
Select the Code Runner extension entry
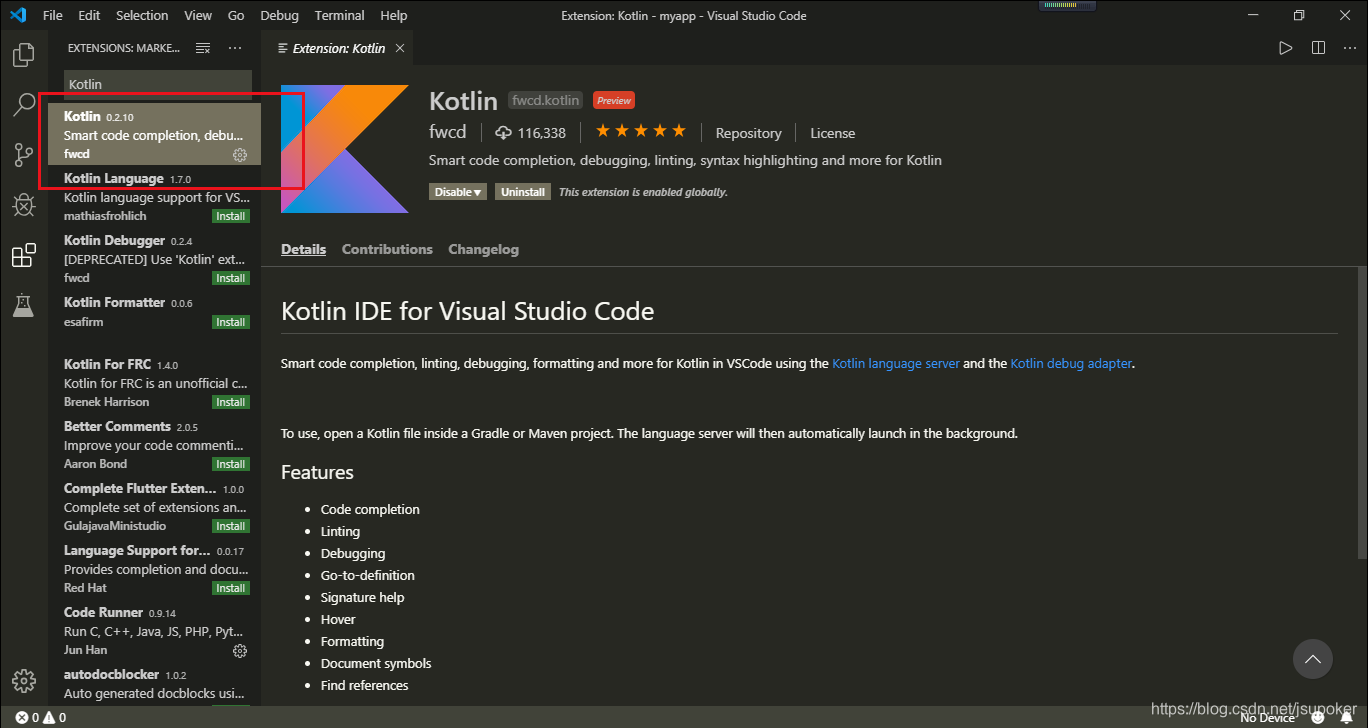155,630
